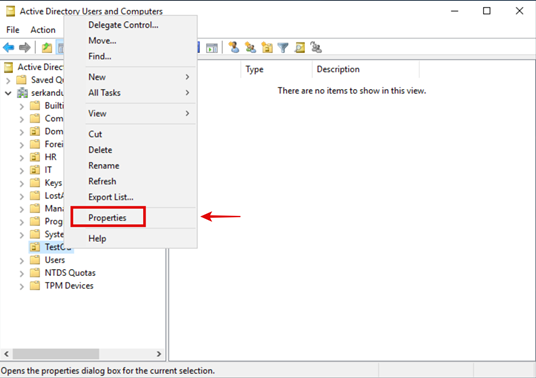Create a new organizational unit toolbar icon
Image resolution: width=536 pixels, height=378 pixels.
pos(267,48)
